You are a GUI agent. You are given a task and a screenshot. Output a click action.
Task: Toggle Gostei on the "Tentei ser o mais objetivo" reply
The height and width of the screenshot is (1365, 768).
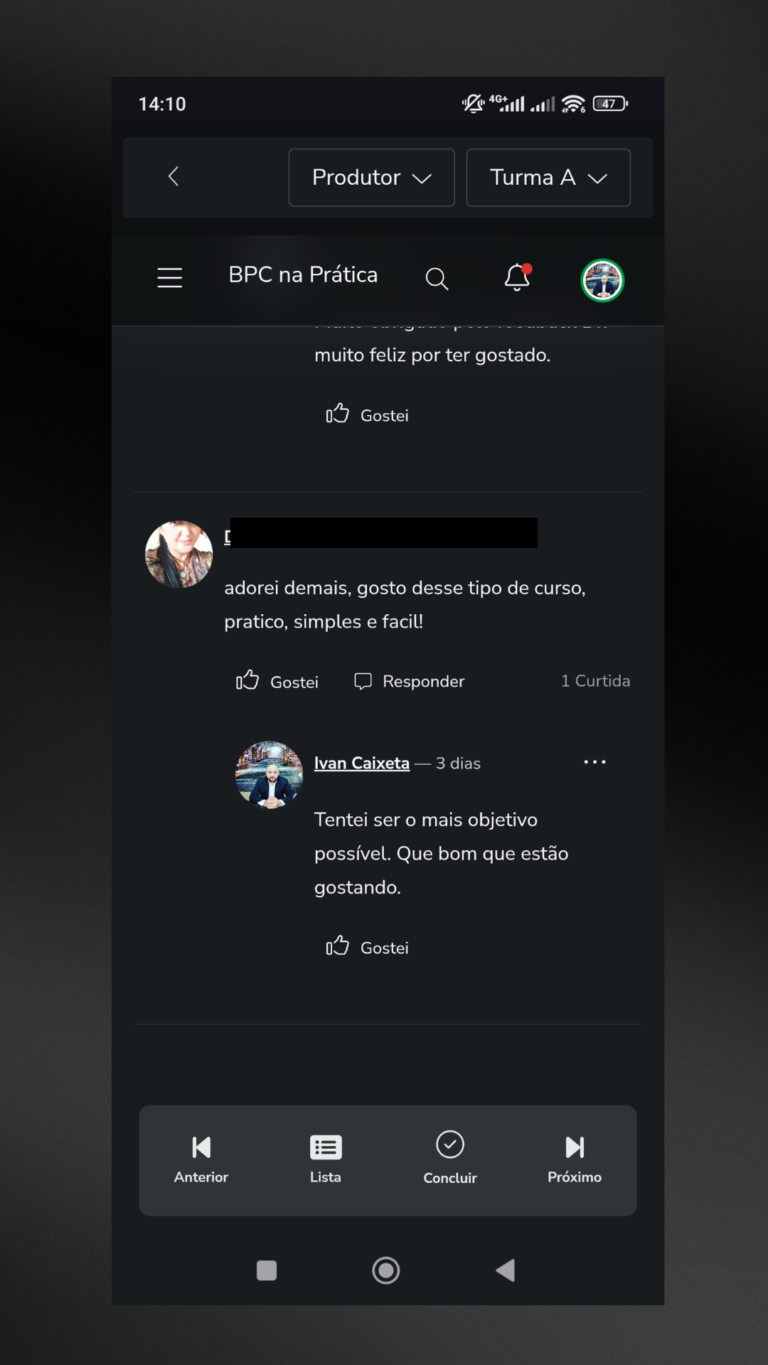pos(367,947)
